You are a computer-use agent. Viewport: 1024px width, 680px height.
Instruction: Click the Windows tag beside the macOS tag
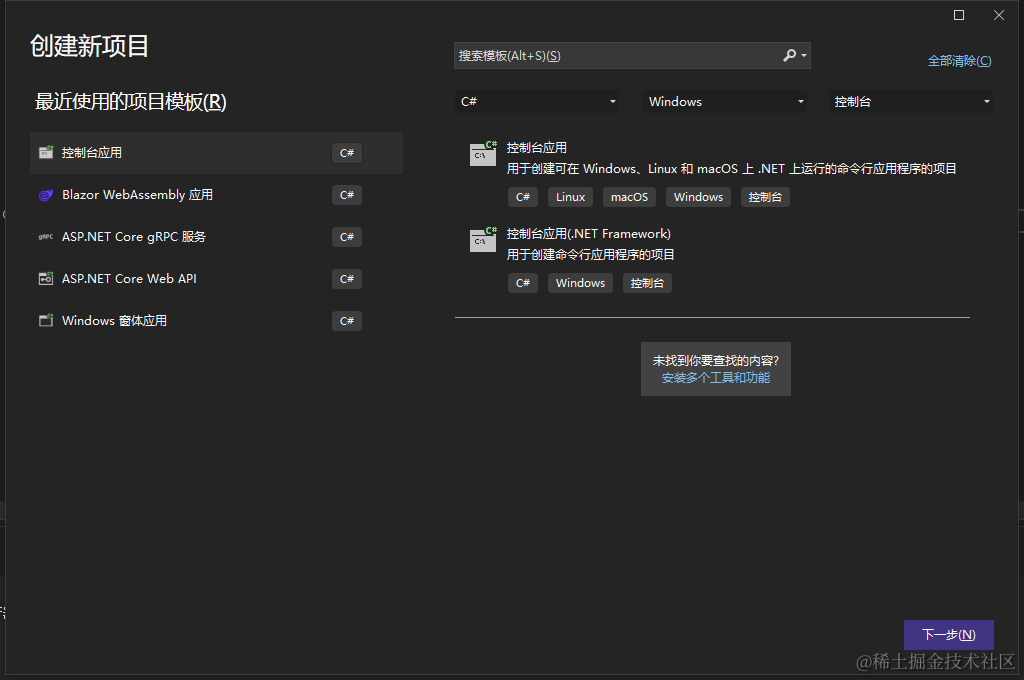698,197
